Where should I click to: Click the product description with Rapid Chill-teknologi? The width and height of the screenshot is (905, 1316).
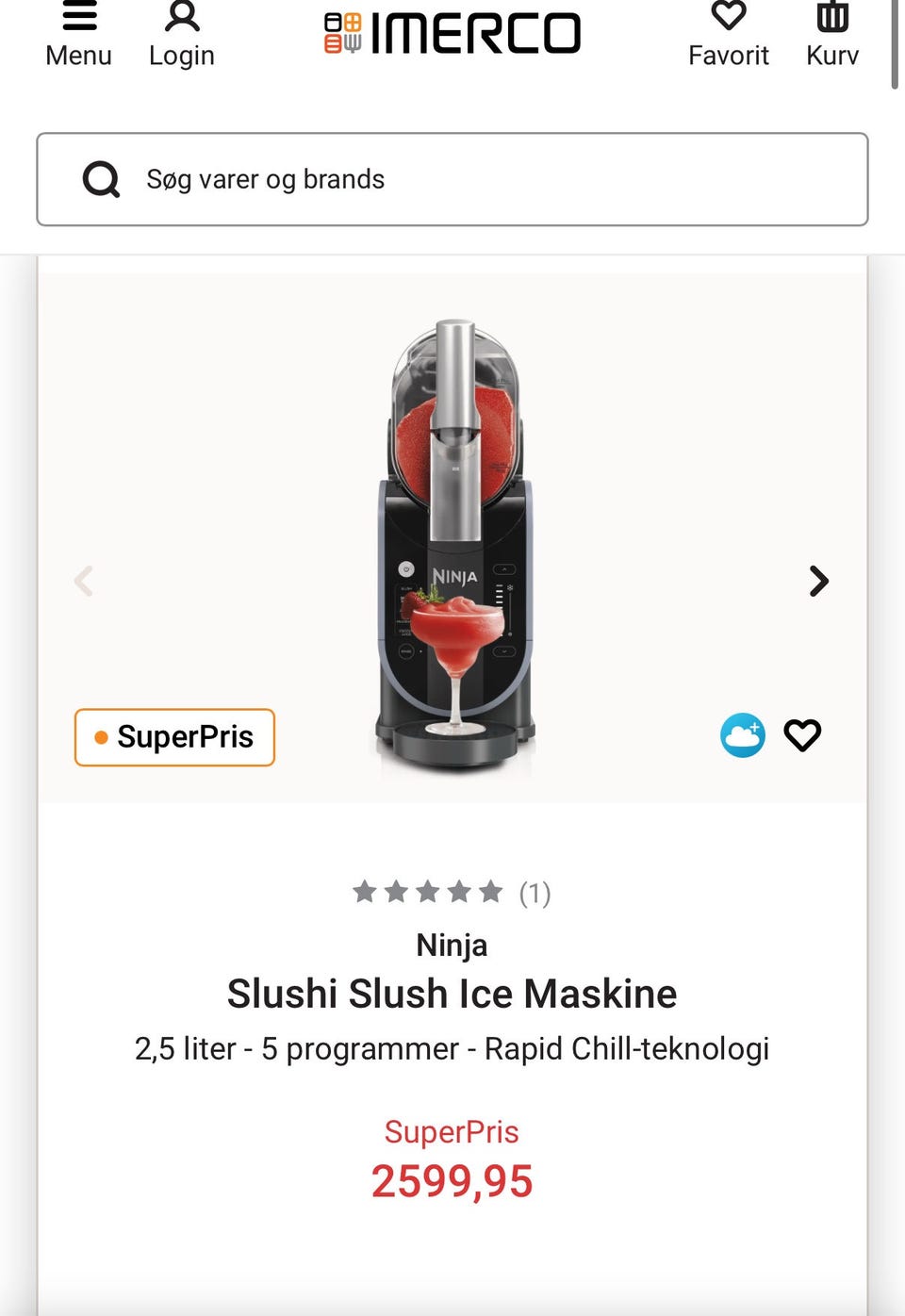click(452, 1048)
